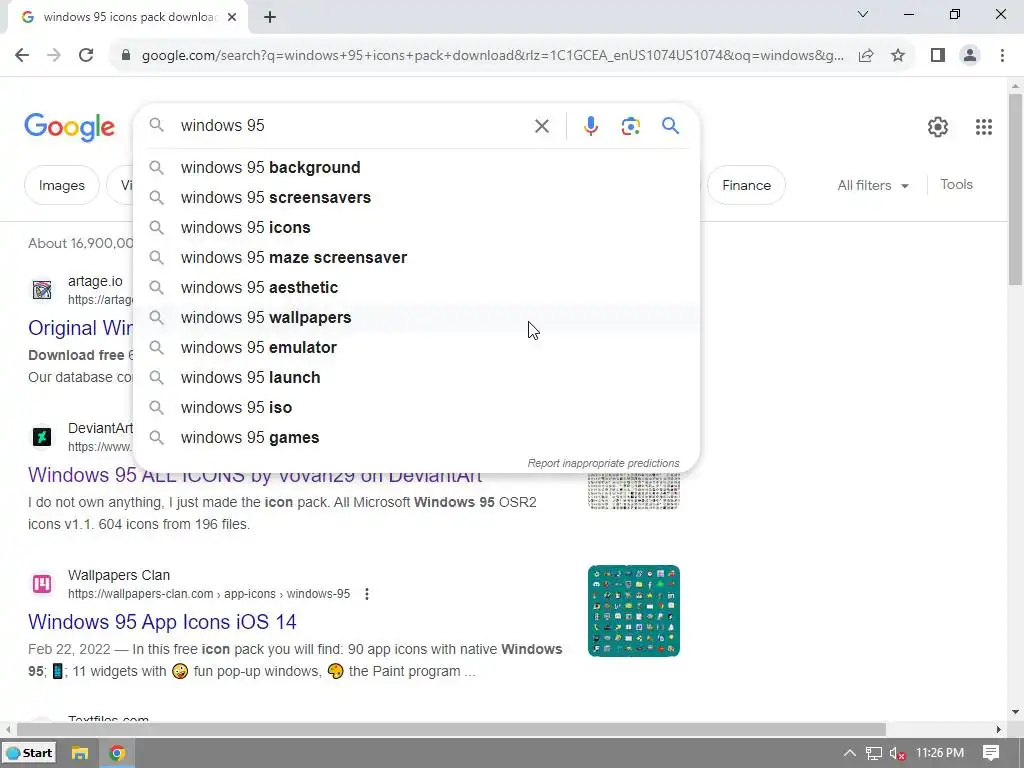Viewport: 1024px width, 768px height.
Task: Open Windows 95 ALL ICONS DeviantArt link
Action: (x=255, y=475)
